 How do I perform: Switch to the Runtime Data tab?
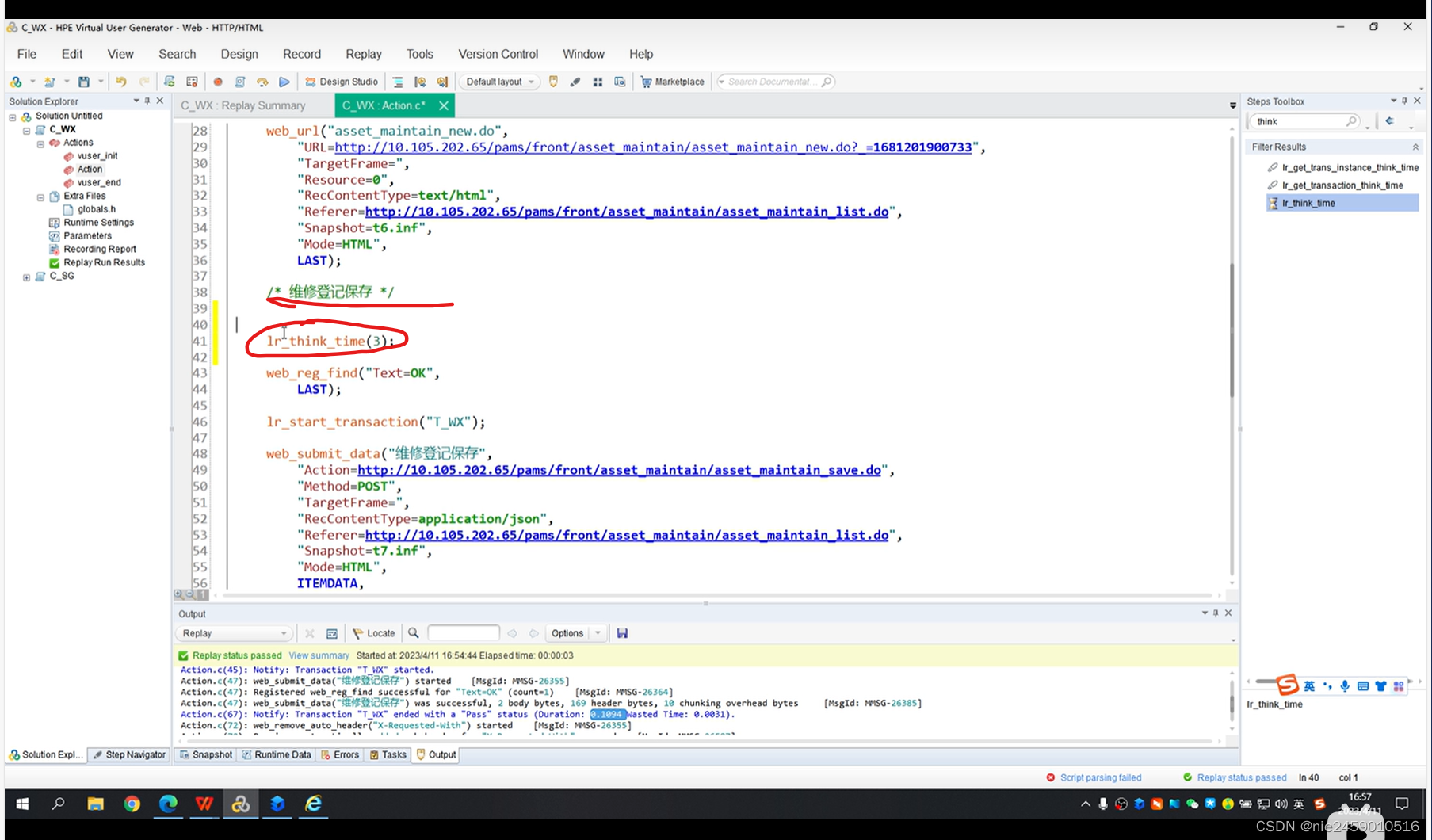click(277, 755)
